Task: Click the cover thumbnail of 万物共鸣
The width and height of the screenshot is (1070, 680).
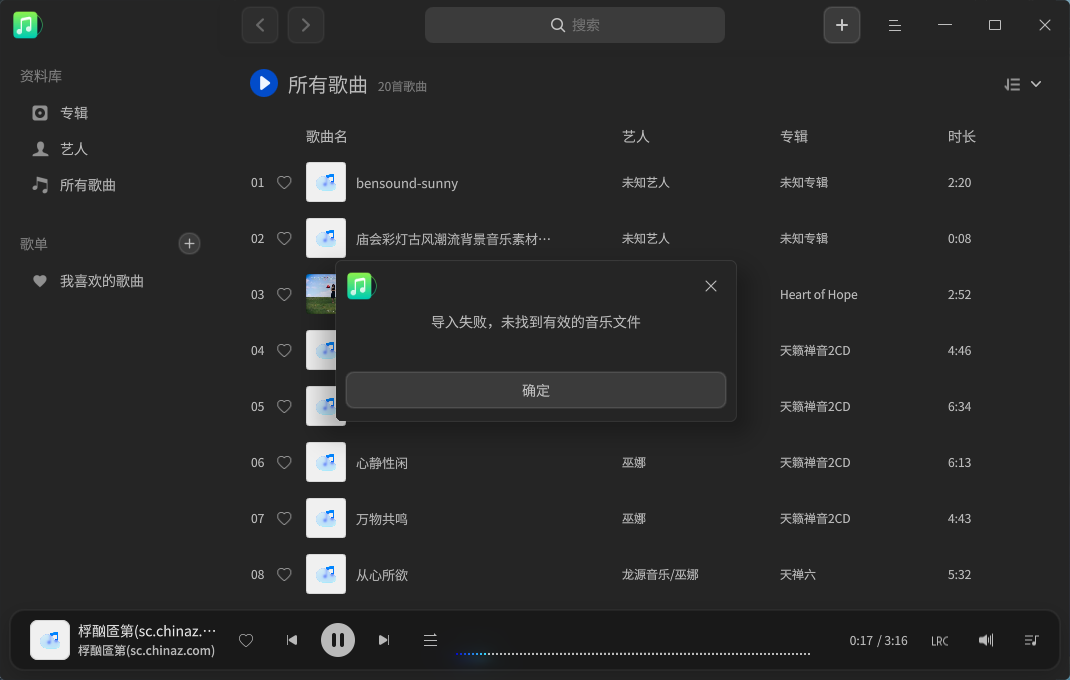Action: tap(326, 518)
